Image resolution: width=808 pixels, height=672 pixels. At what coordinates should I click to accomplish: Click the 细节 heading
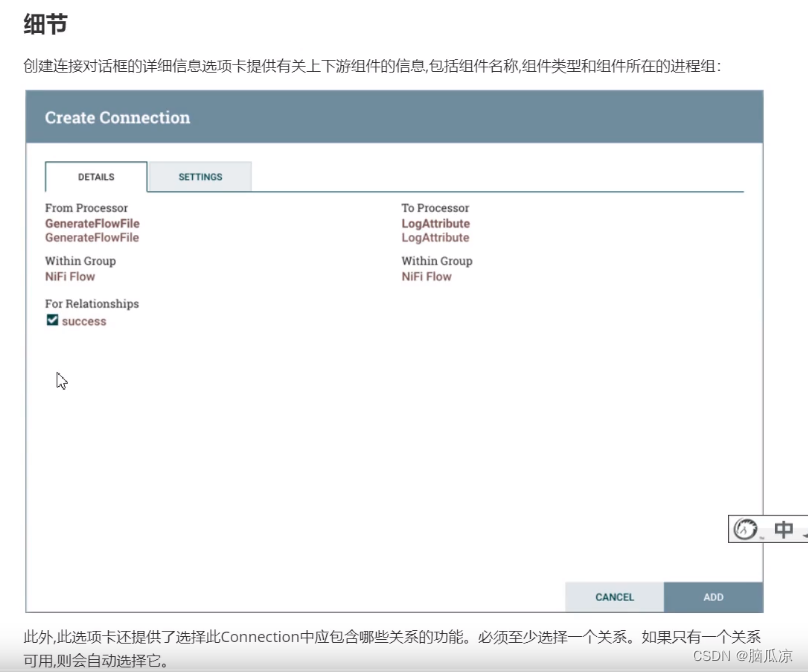pyautogui.click(x=45, y=24)
